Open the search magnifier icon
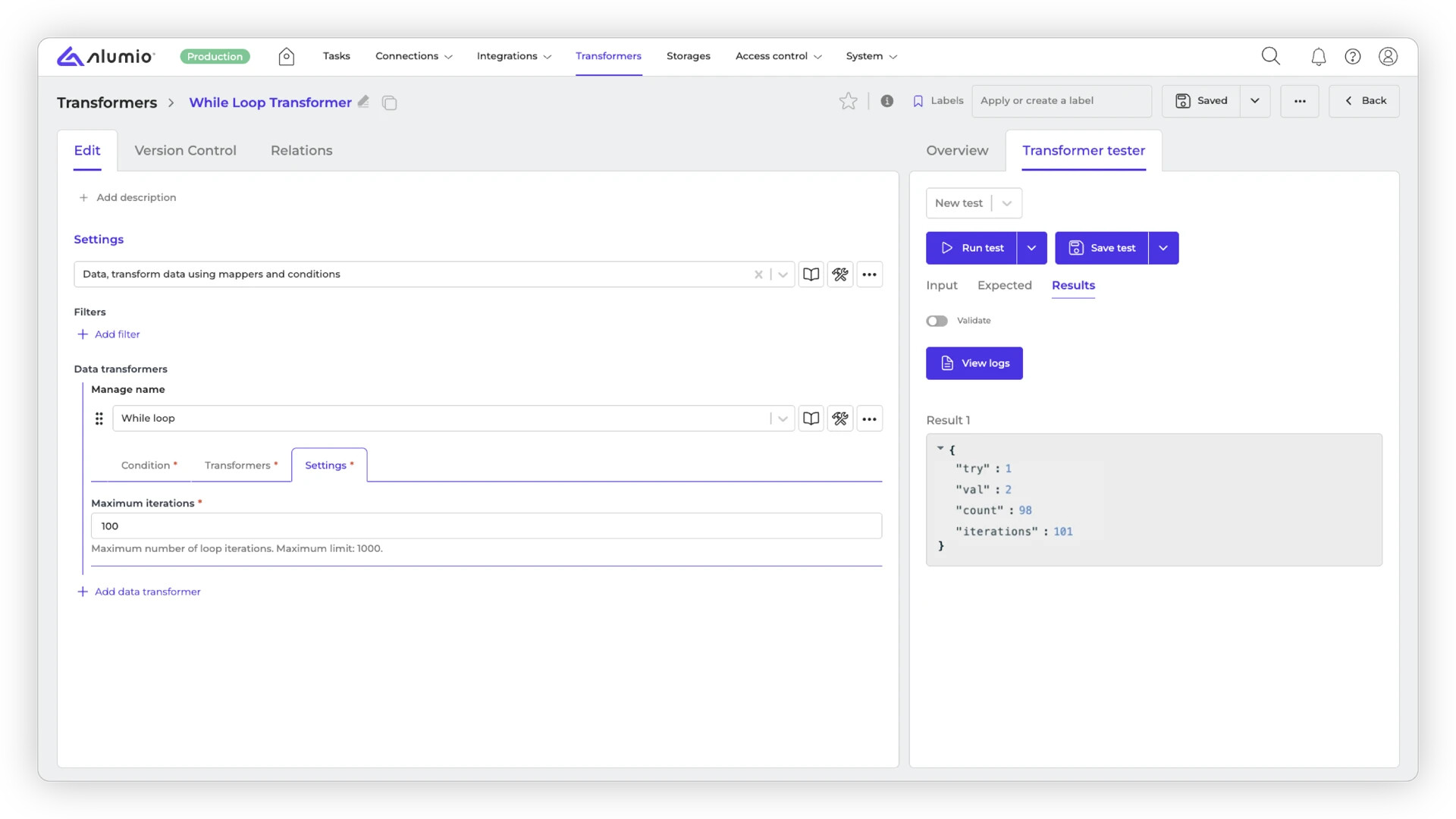 pyautogui.click(x=1270, y=56)
